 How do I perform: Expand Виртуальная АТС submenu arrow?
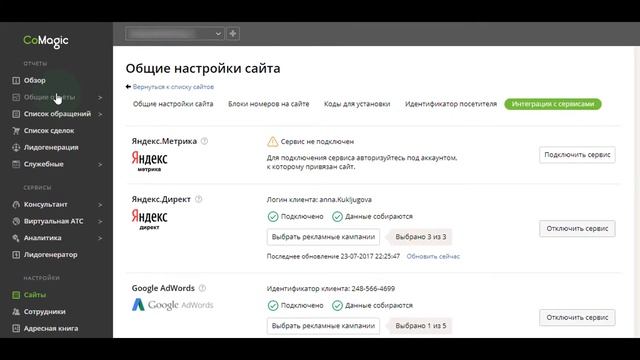click(100, 222)
